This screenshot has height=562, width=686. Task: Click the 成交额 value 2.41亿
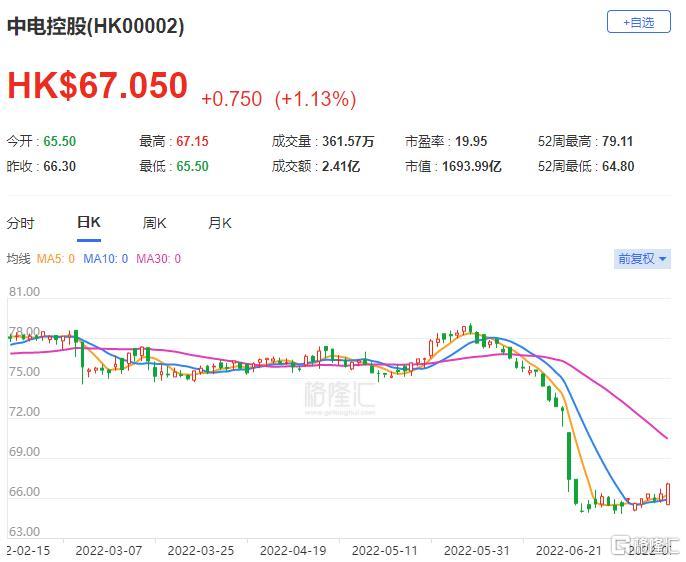(x=341, y=166)
